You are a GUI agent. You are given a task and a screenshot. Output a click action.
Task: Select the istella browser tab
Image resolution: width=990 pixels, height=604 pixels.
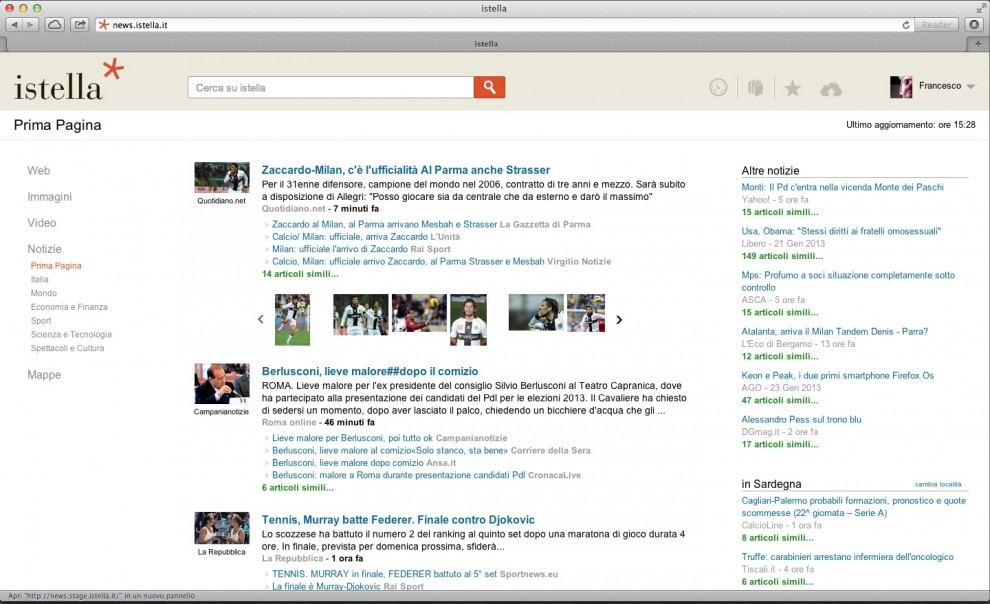coord(486,44)
